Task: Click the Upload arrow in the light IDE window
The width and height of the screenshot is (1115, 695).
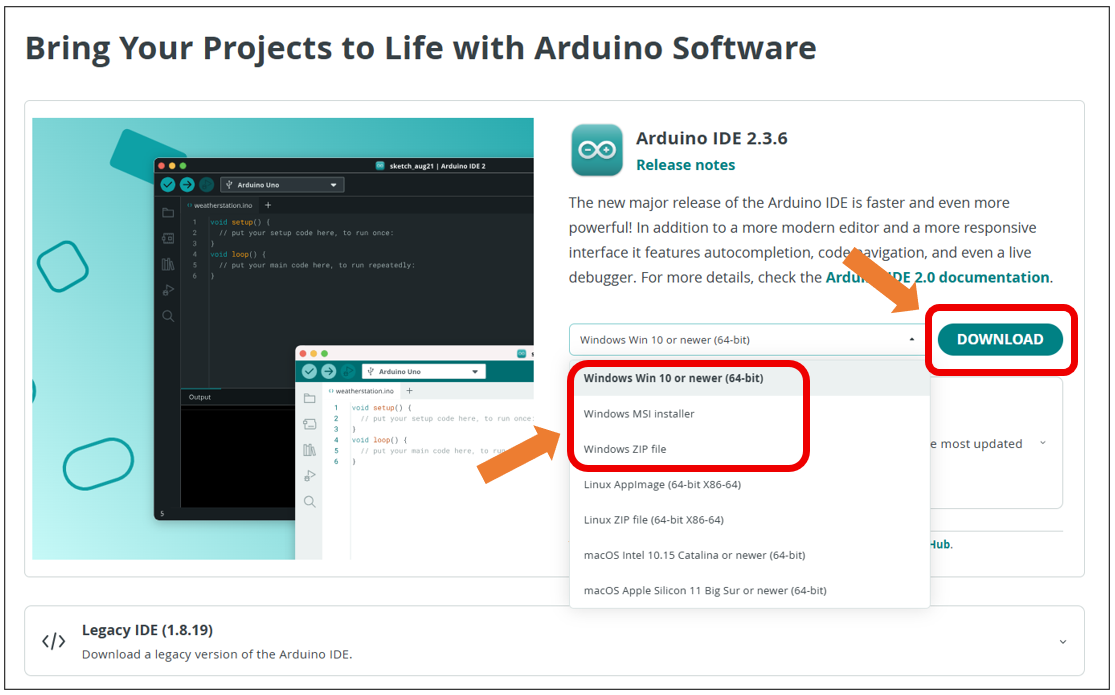Action: point(329,371)
